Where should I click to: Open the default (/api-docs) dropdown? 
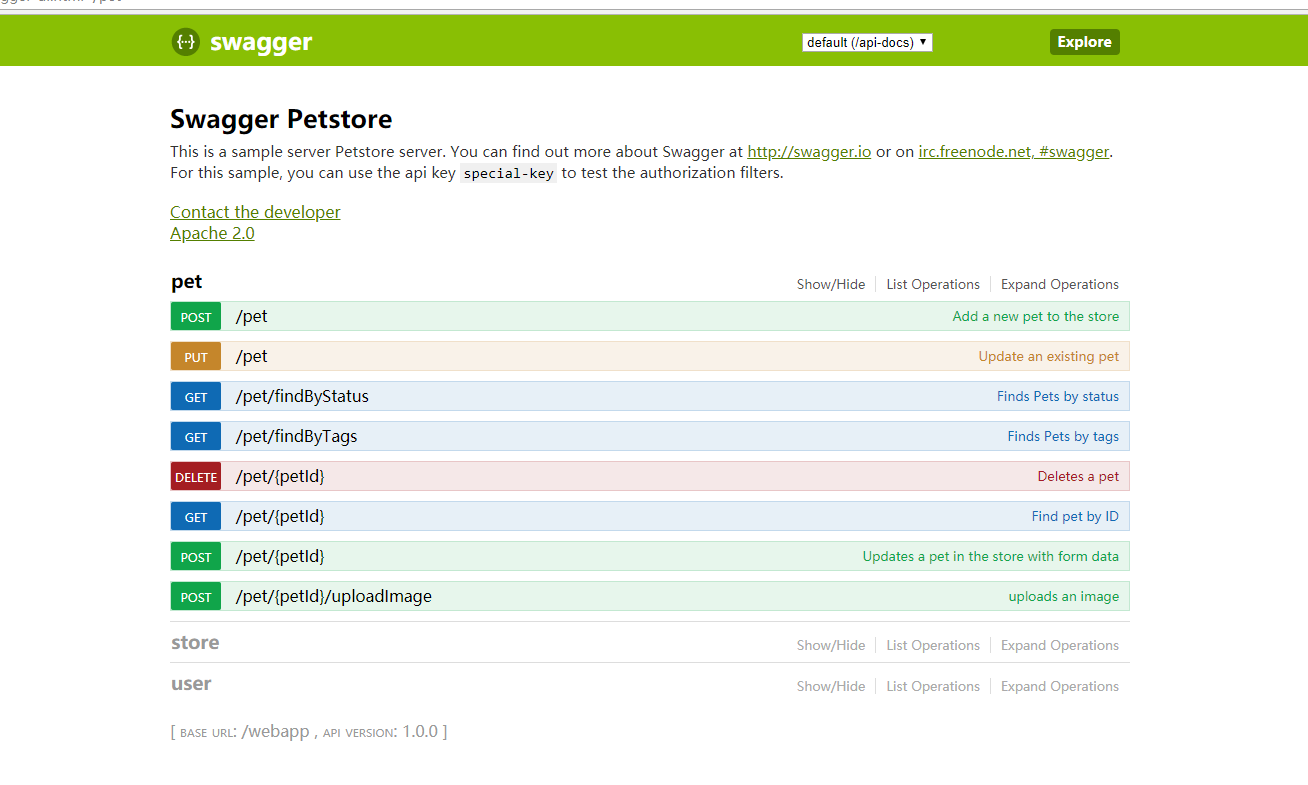pyautogui.click(x=867, y=42)
